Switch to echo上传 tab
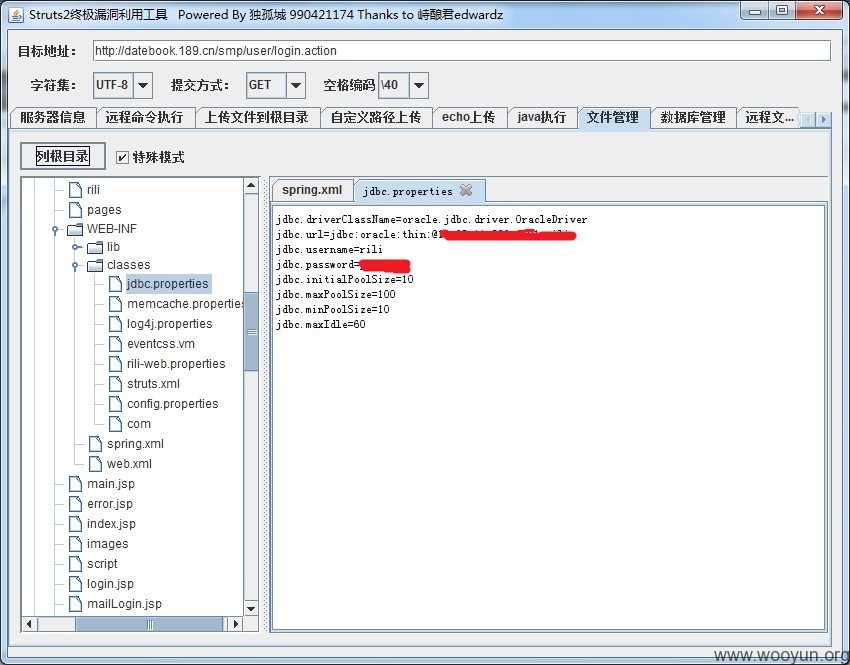The width and height of the screenshot is (850, 665). coord(469,118)
